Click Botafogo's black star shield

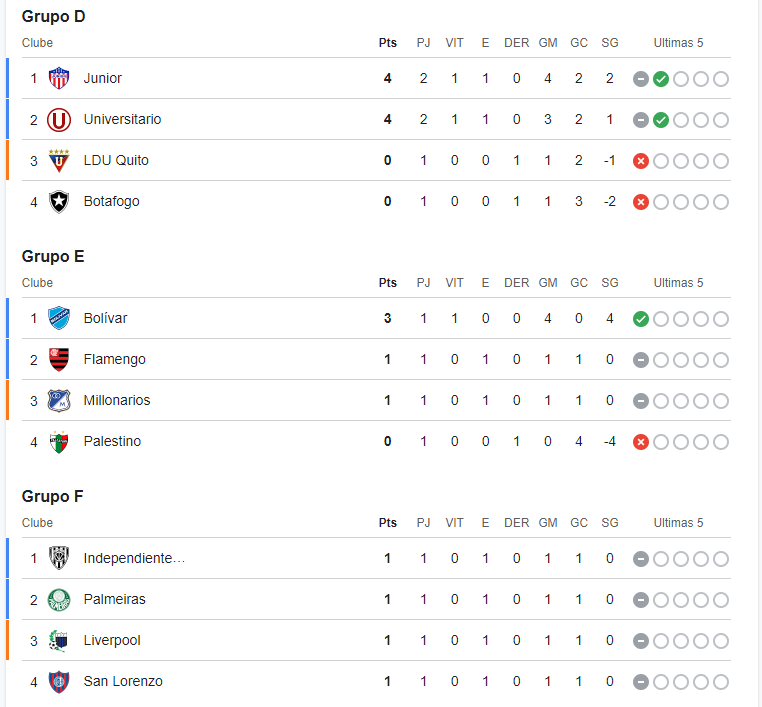point(59,202)
